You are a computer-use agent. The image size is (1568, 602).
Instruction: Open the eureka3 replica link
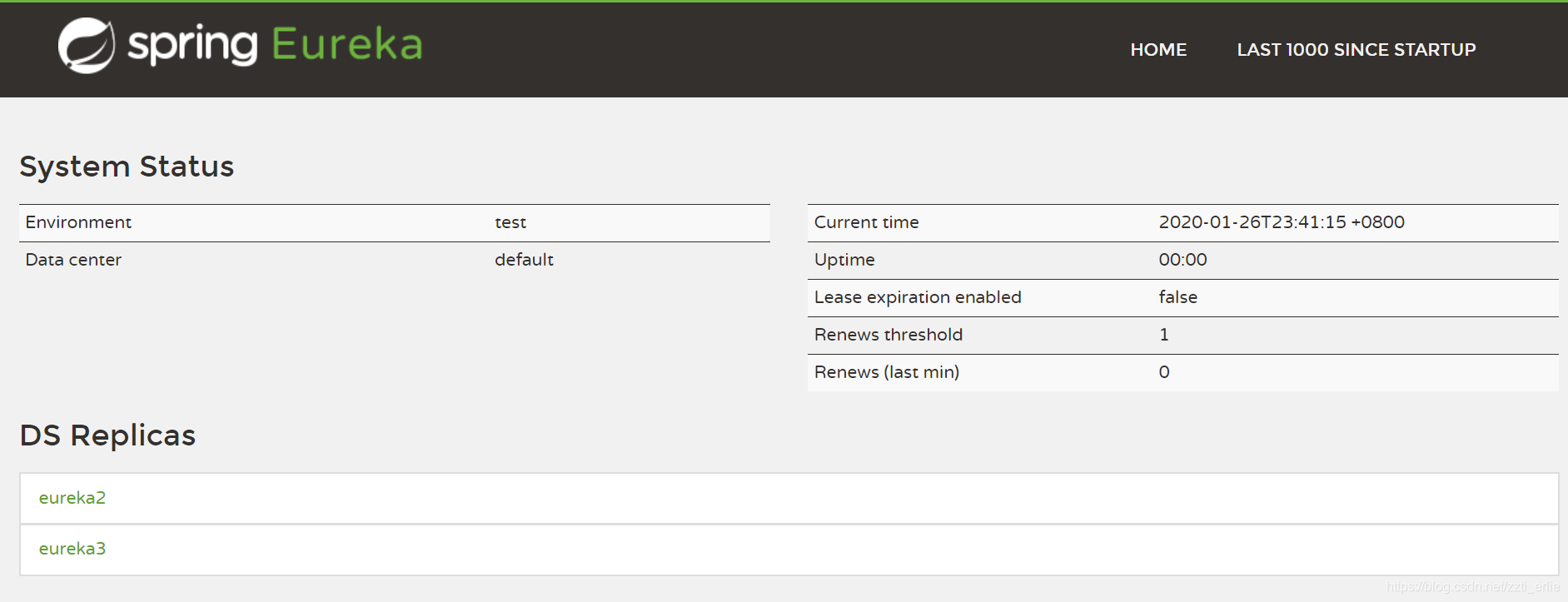[72, 549]
